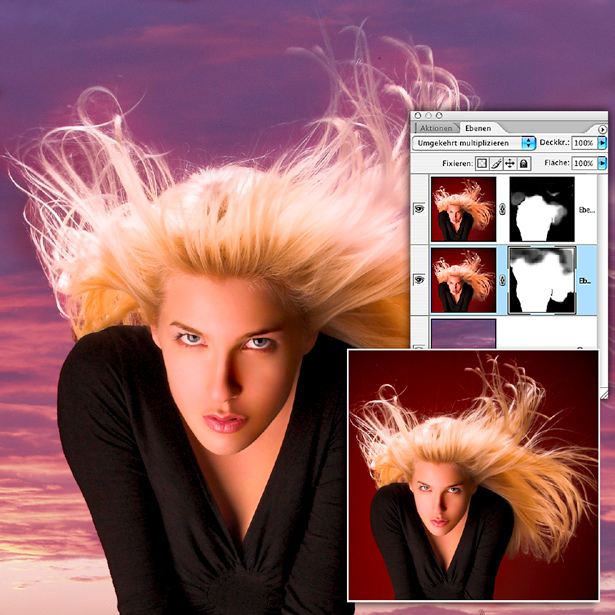The width and height of the screenshot is (615, 615).
Task: Select the Ebenen tab
Action: [x=478, y=128]
